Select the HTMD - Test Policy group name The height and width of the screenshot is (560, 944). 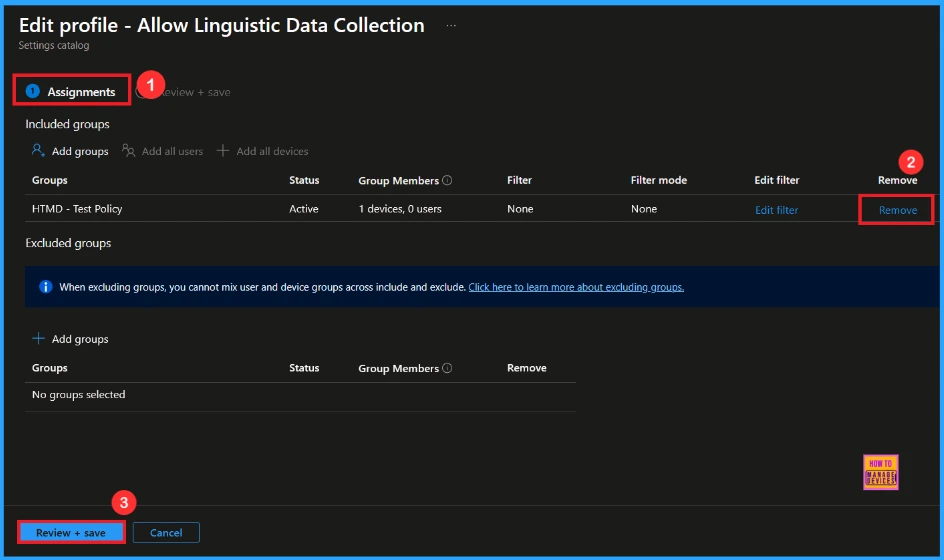(77, 209)
